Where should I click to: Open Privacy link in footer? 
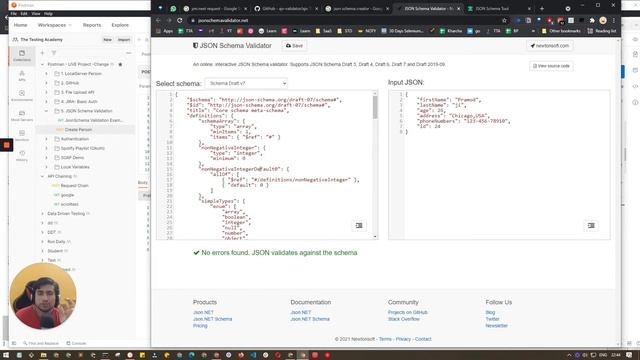(x=403, y=339)
